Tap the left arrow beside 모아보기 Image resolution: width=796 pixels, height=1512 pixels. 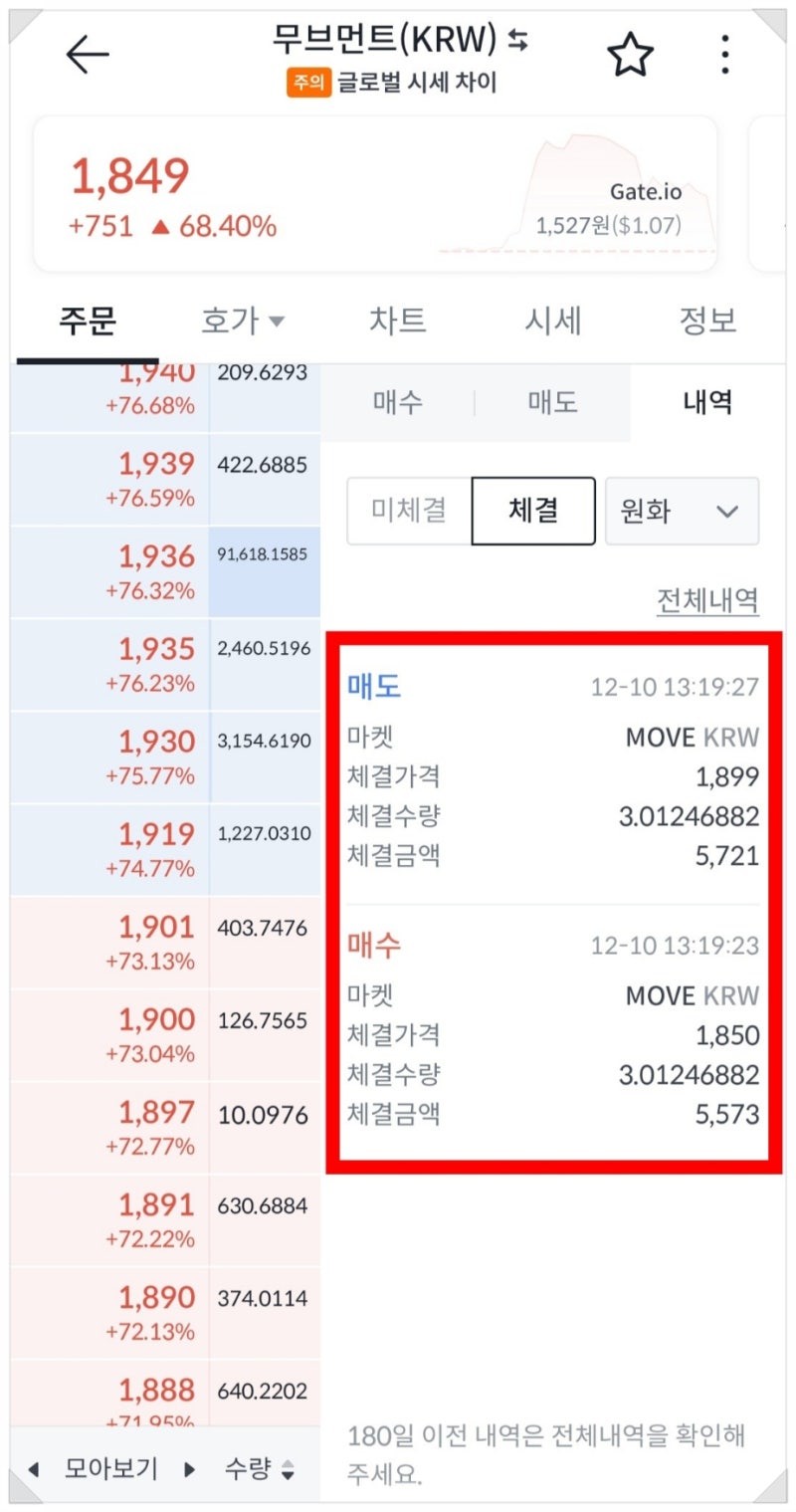pyautogui.click(x=33, y=1466)
